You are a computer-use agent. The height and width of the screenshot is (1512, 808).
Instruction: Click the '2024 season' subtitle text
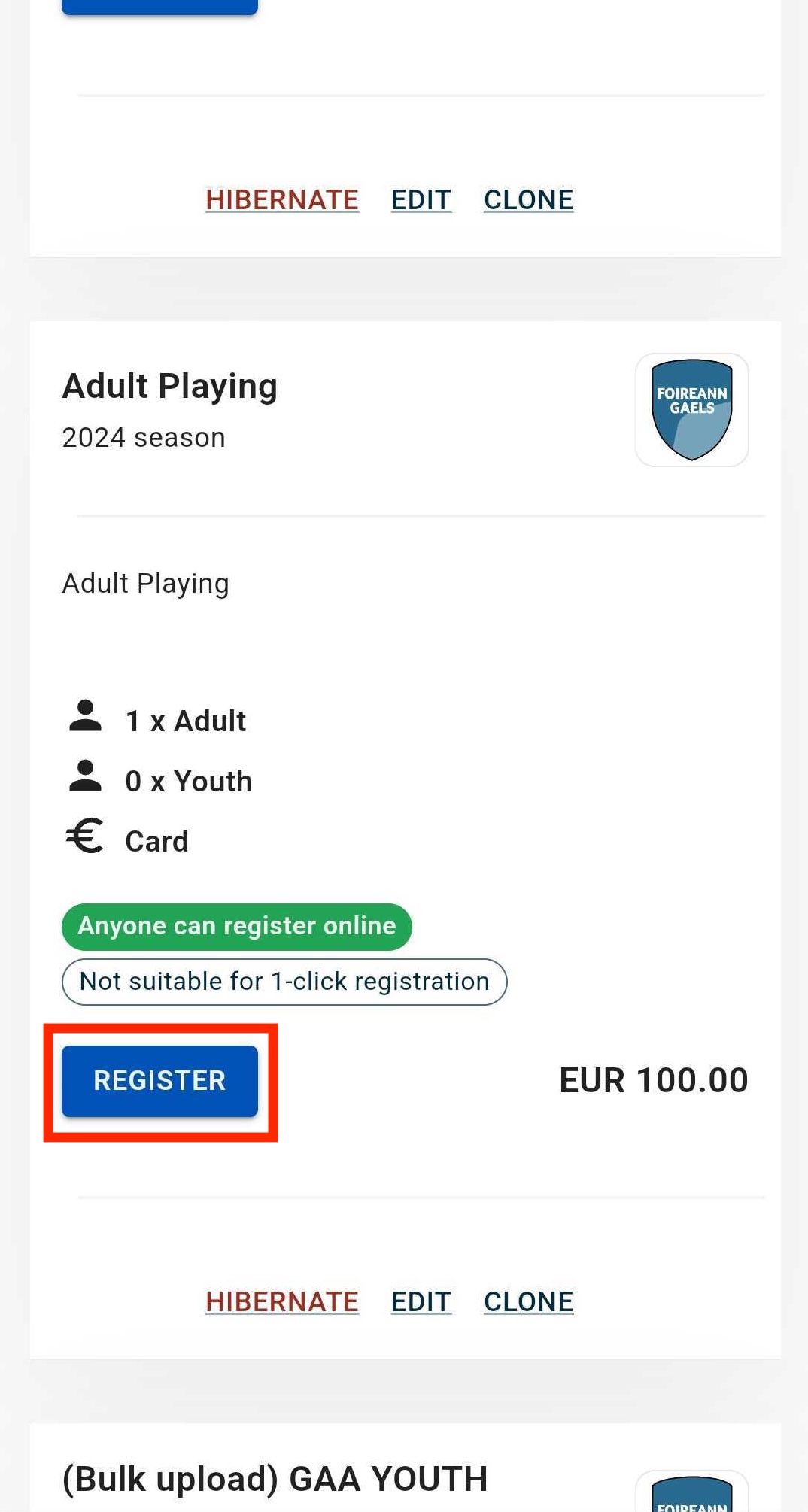[x=144, y=438]
